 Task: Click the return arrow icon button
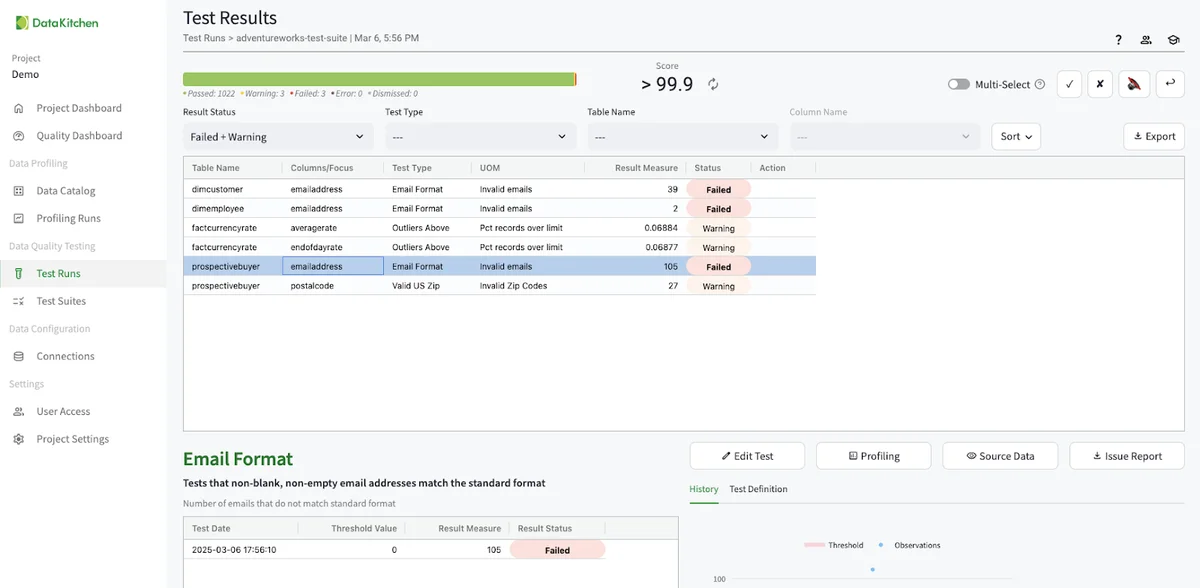click(1170, 85)
